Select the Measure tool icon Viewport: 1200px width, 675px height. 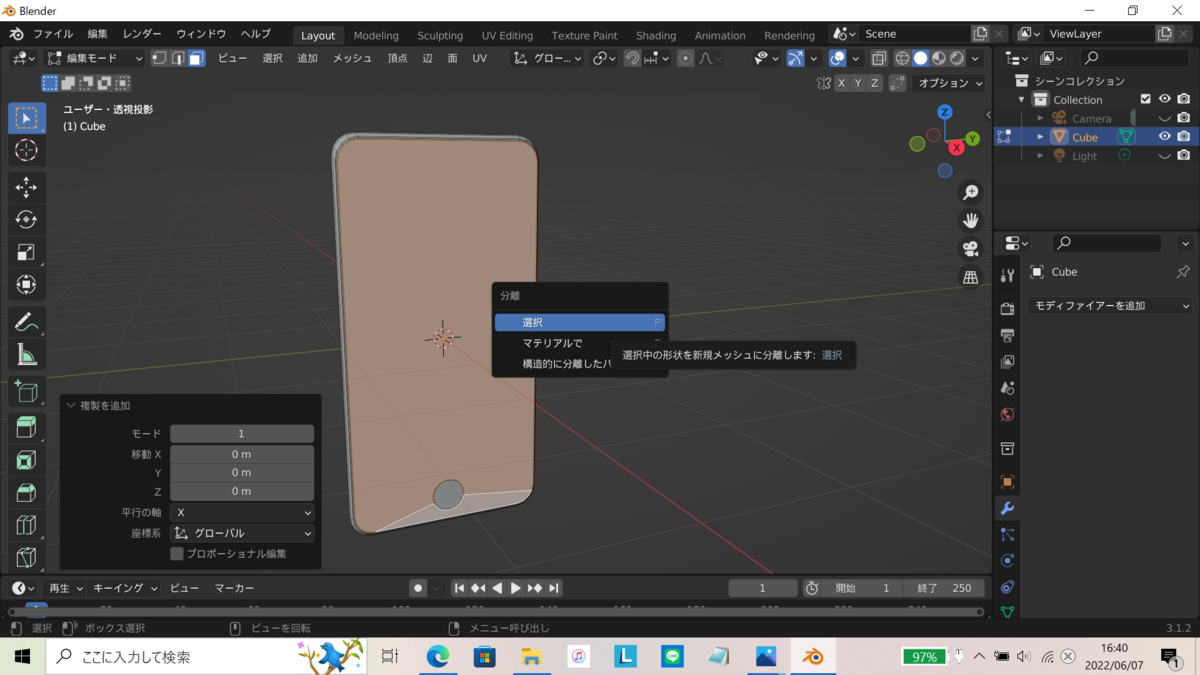(x=27, y=355)
